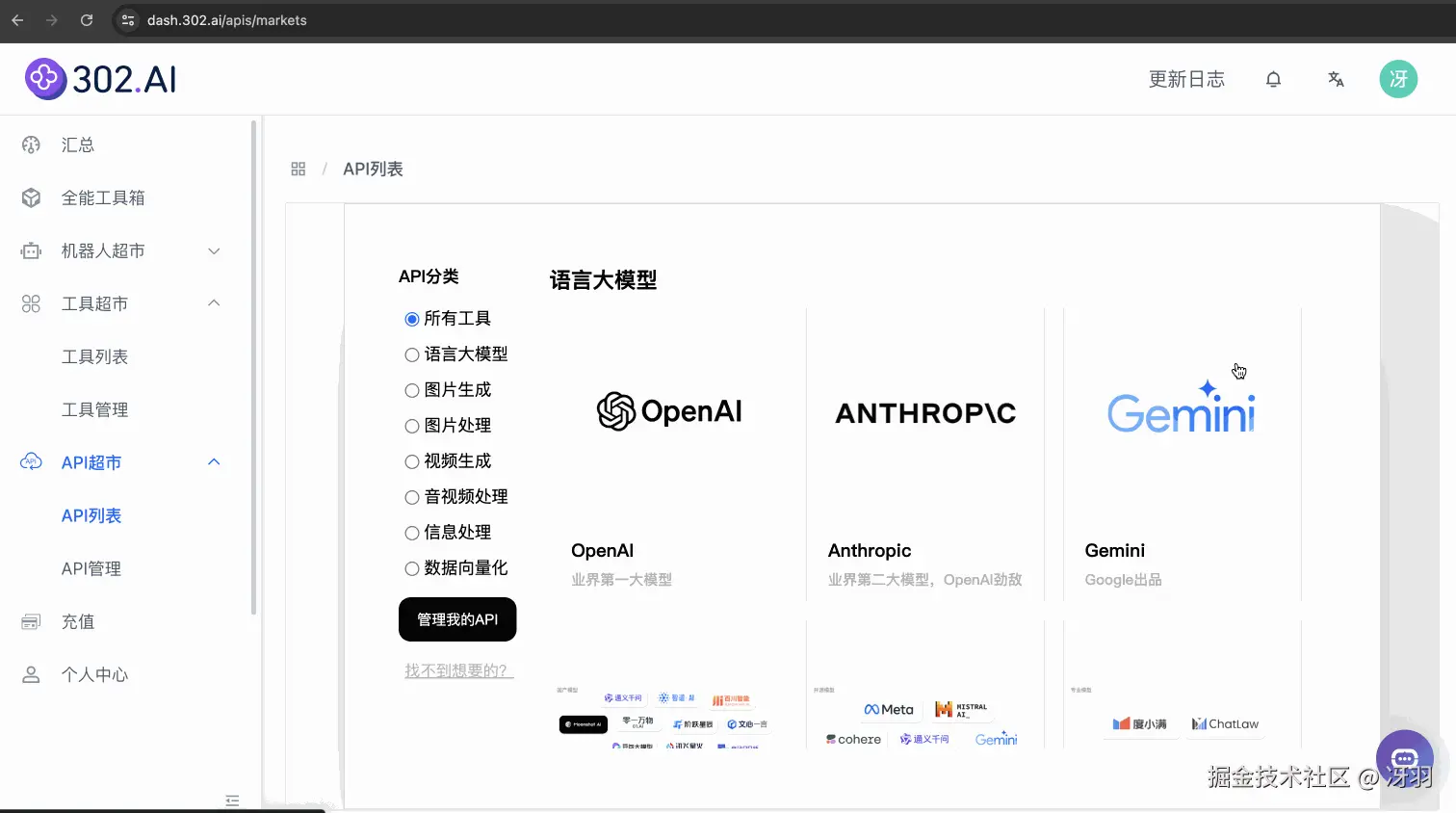Image resolution: width=1456 pixels, height=813 pixels.
Task: Select the 信息处理 radio option
Action: (x=412, y=533)
